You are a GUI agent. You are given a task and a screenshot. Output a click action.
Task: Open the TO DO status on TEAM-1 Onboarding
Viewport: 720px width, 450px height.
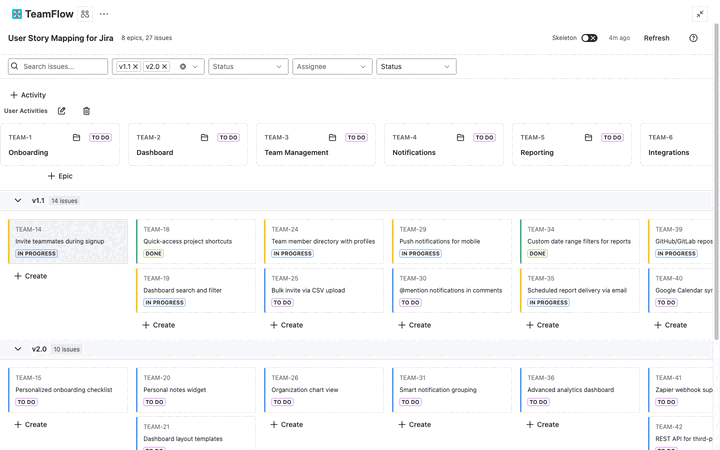click(101, 137)
